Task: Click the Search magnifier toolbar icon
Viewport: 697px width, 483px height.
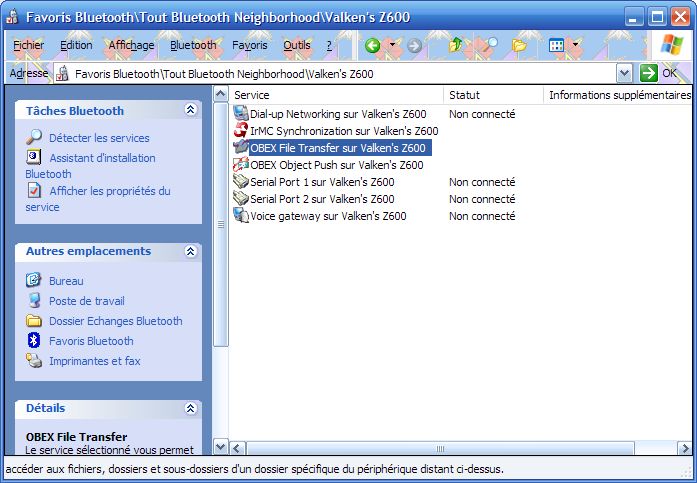Action: [490, 44]
